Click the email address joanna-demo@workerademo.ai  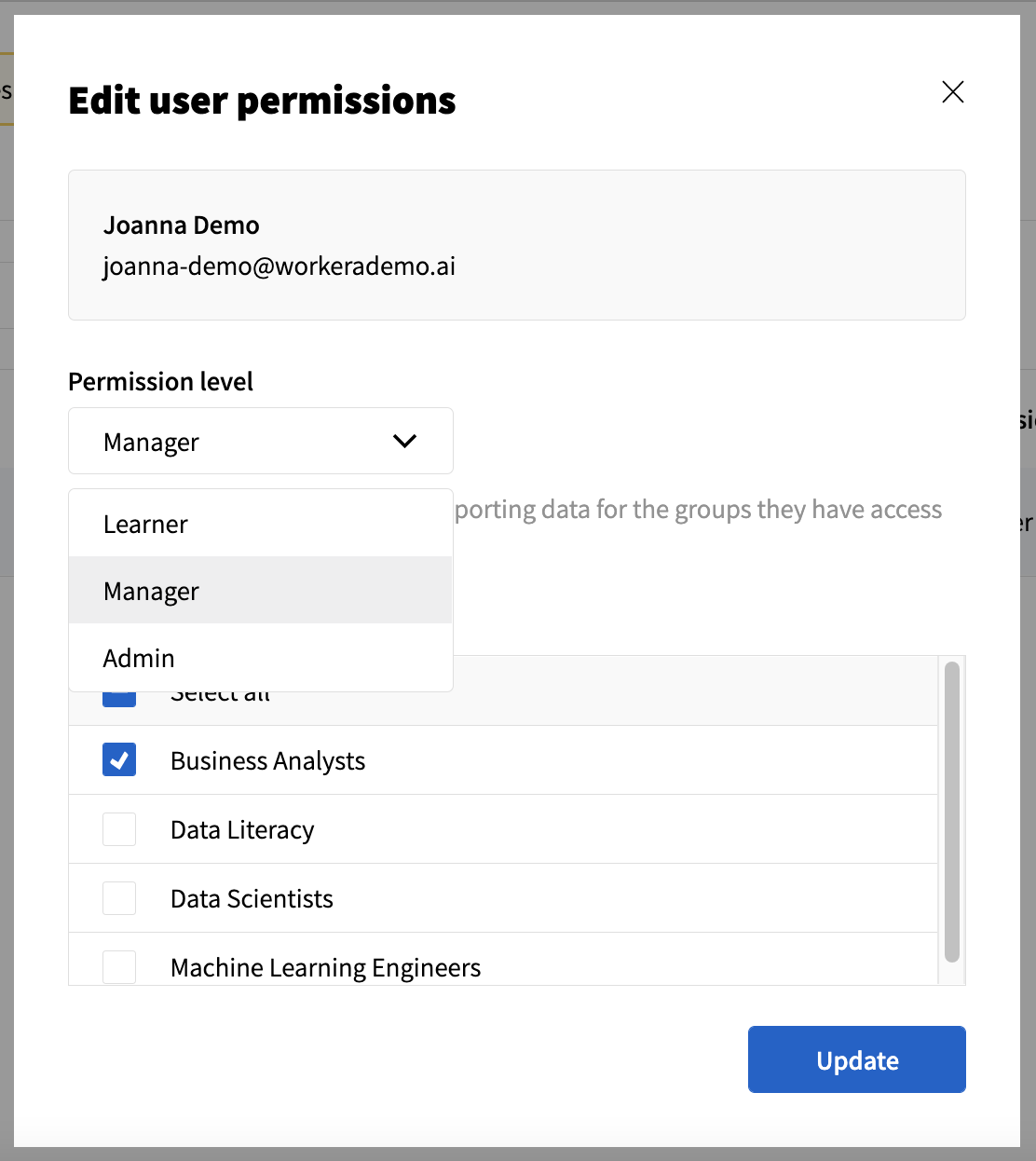pyautogui.click(x=279, y=266)
